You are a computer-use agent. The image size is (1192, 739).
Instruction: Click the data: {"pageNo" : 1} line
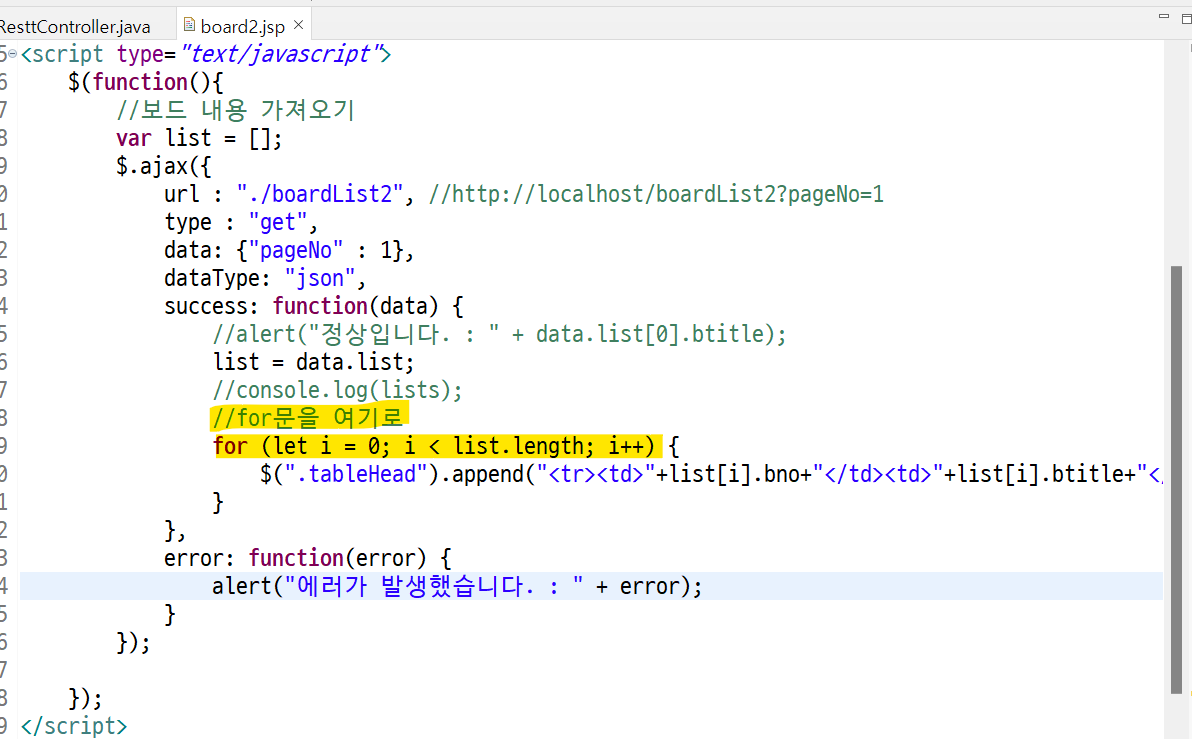(x=289, y=250)
